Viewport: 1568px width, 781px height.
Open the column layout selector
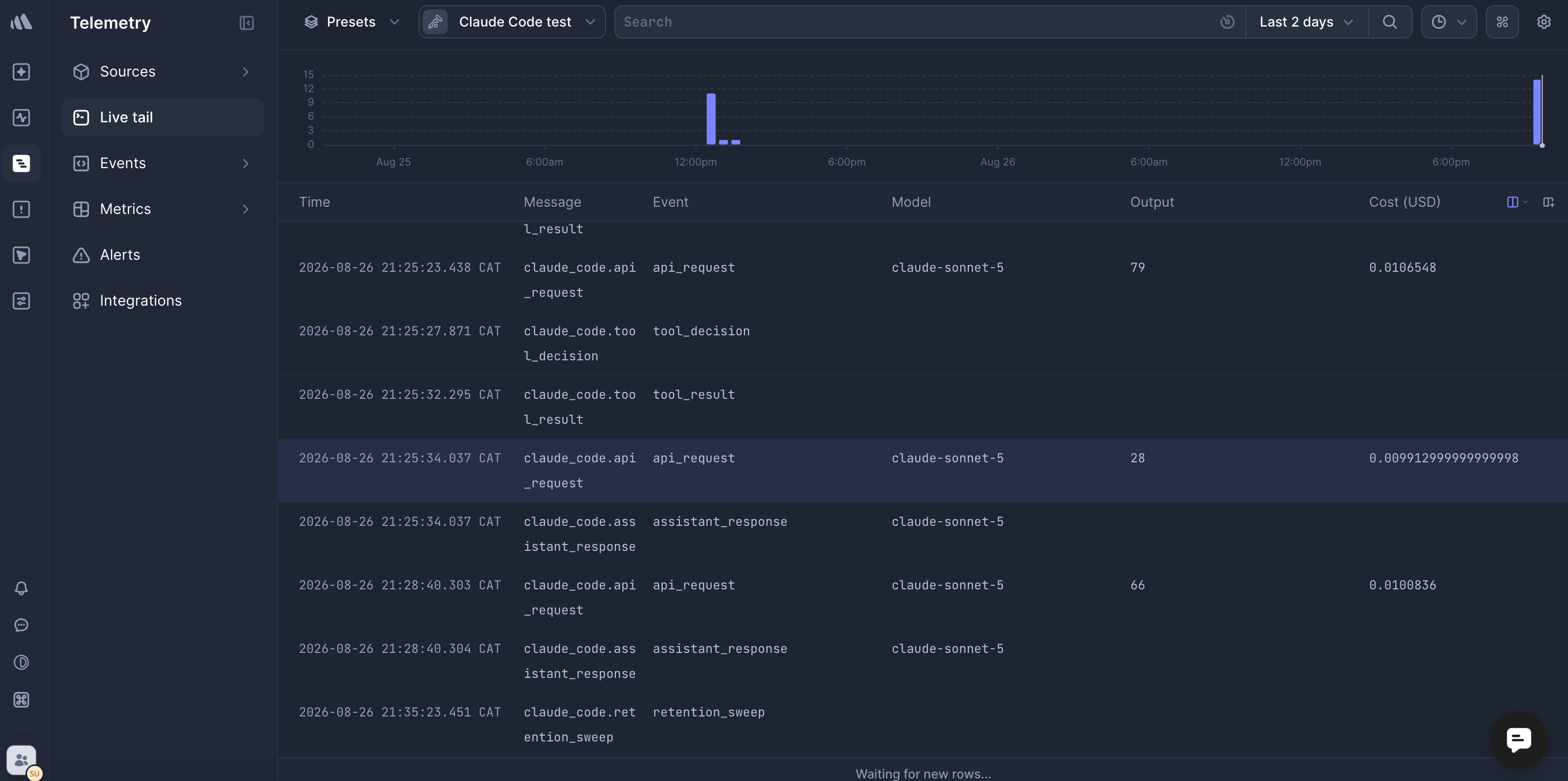(x=1516, y=202)
